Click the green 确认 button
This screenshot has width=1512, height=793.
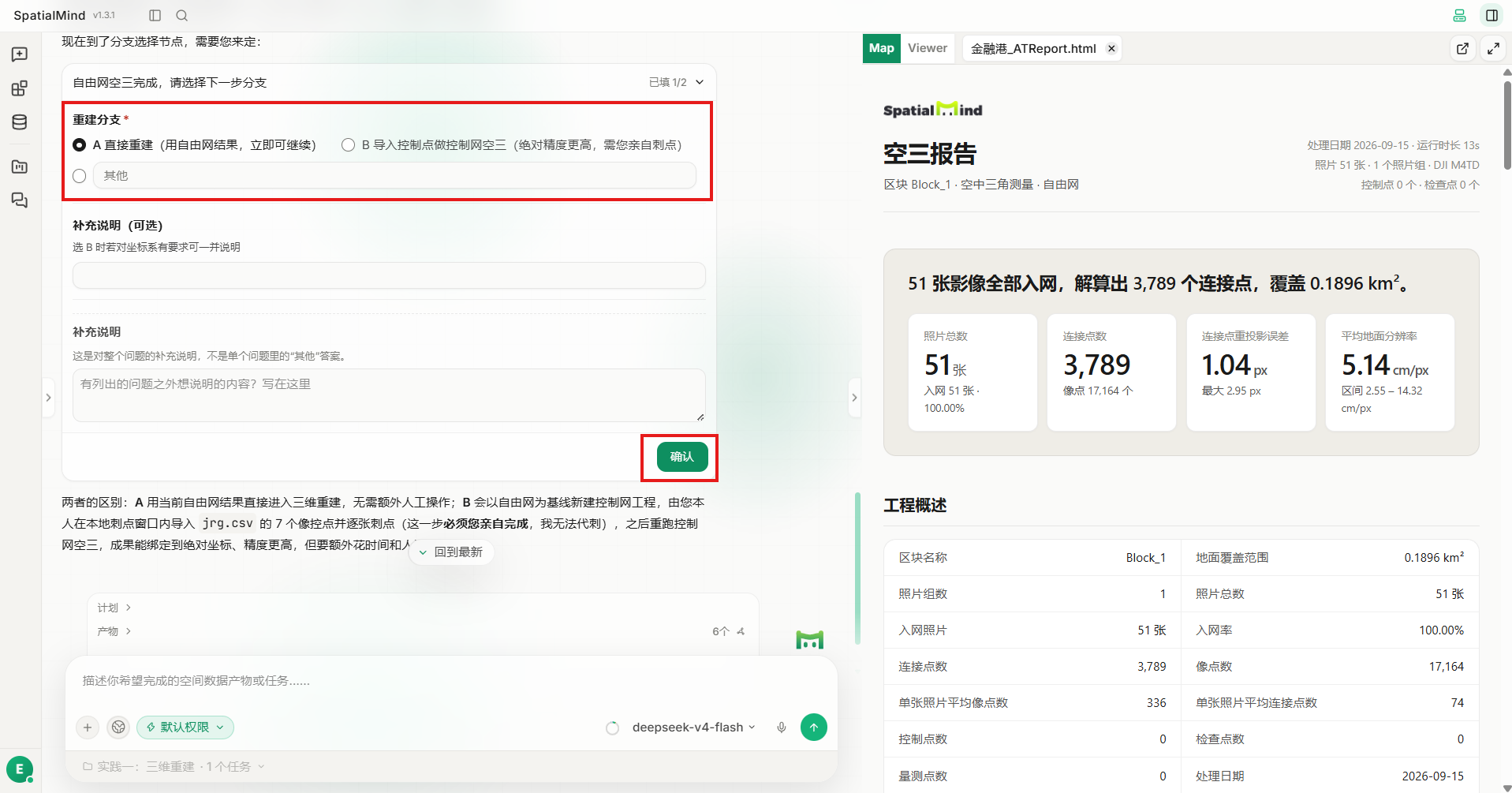click(x=682, y=457)
